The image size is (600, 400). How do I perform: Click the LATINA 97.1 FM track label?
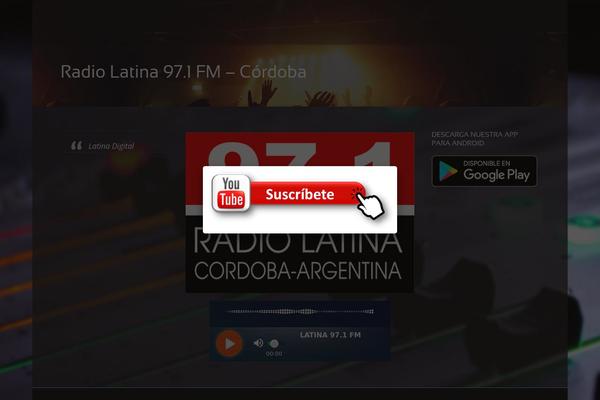330,335
